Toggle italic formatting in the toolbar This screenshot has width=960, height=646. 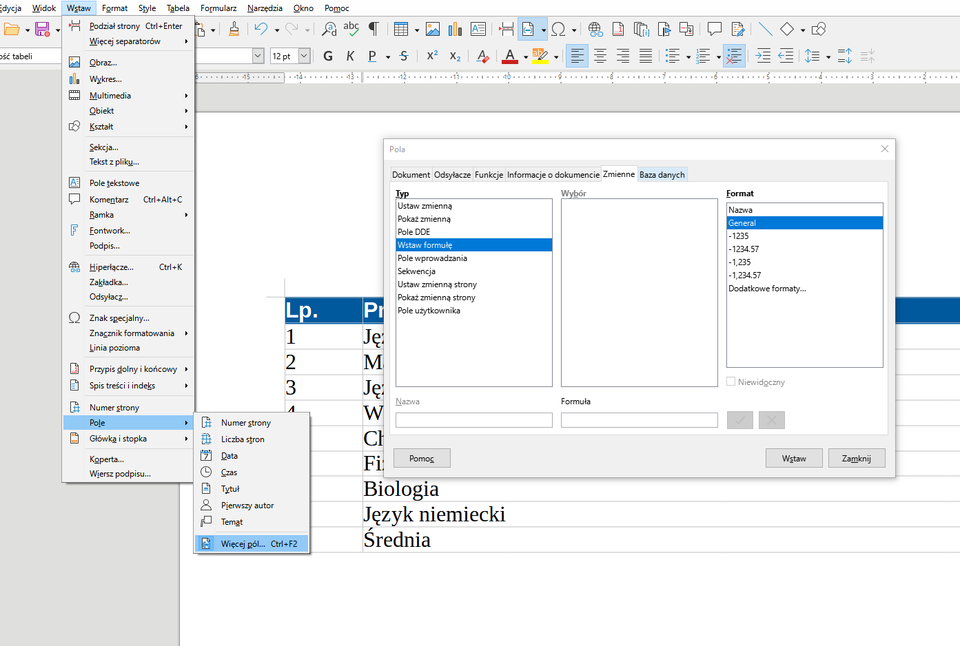pyautogui.click(x=349, y=56)
